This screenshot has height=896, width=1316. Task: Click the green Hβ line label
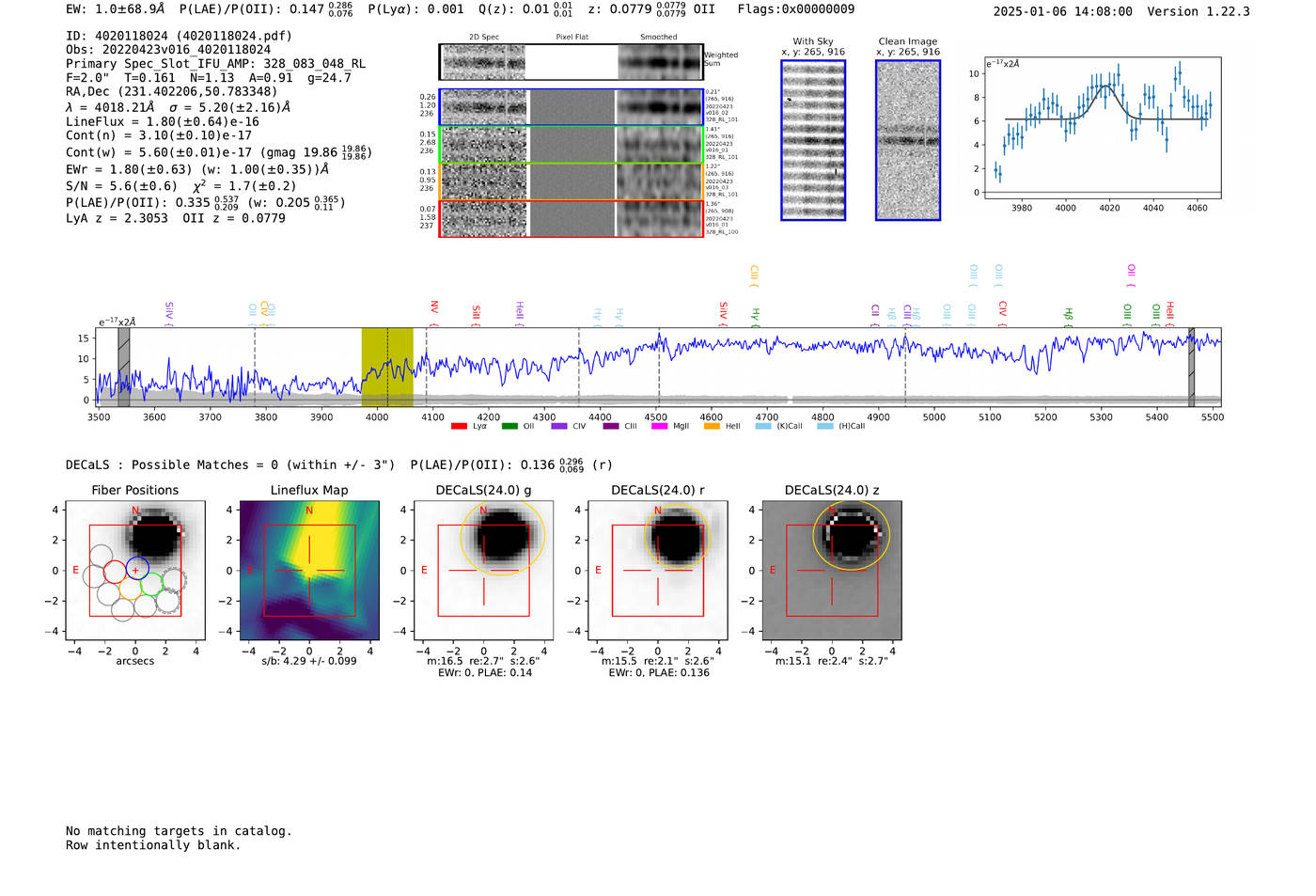pyautogui.click(x=1069, y=317)
